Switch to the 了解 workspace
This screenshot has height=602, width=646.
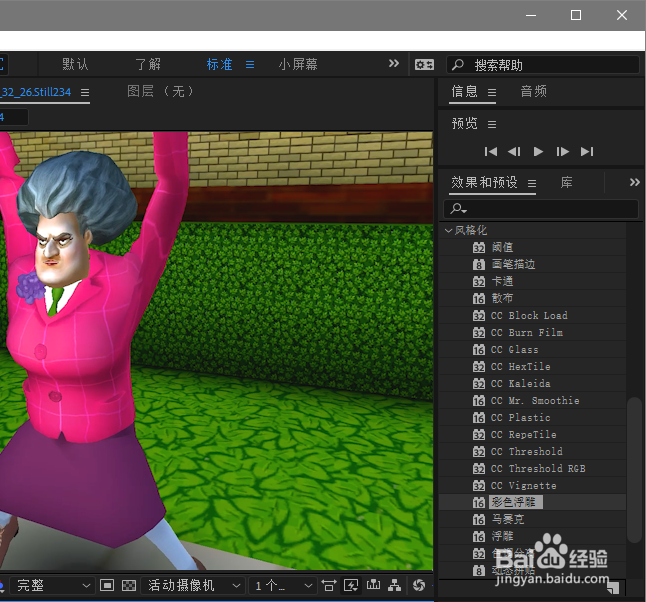coord(148,65)
